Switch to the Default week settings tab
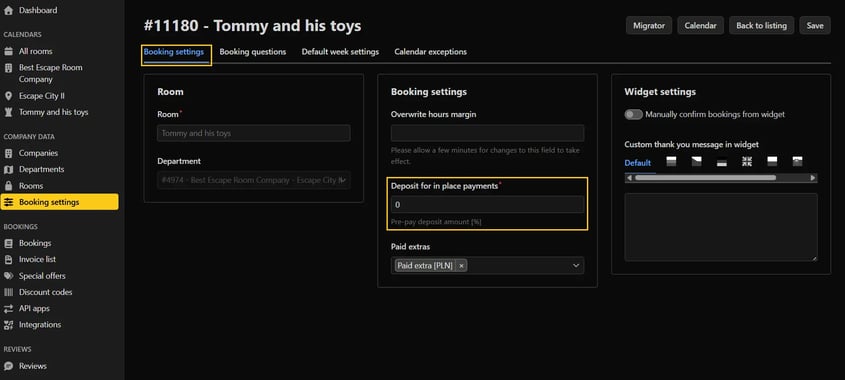 tap(340, 52)
